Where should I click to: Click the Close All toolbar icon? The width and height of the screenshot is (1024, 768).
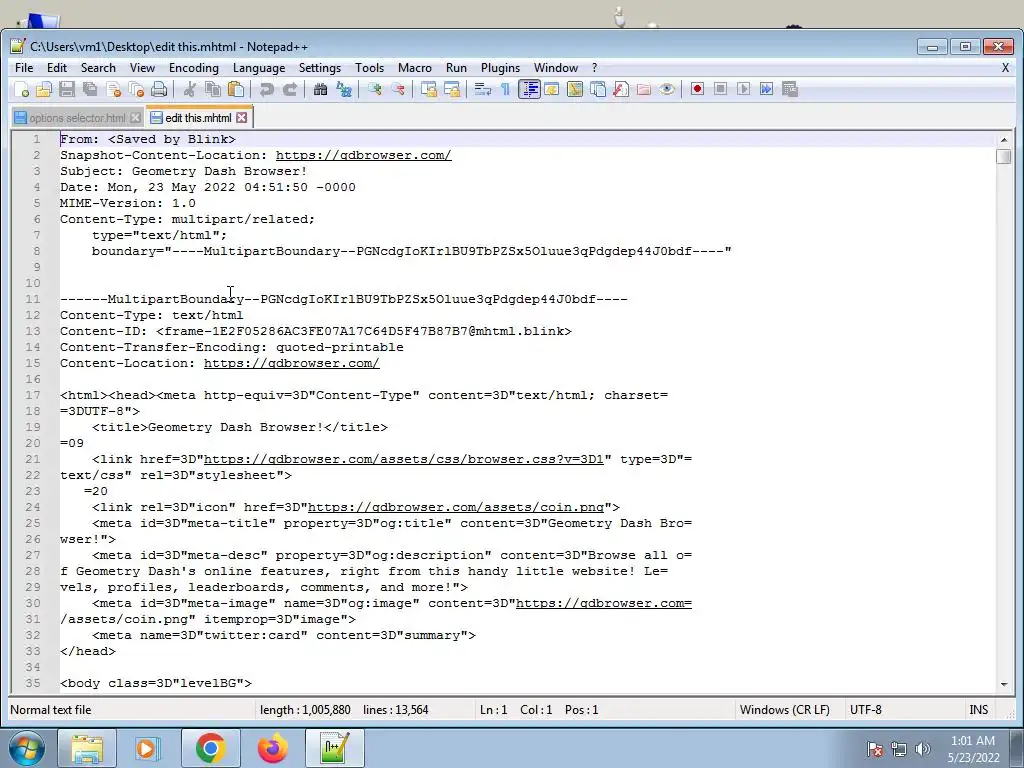(136, 89)
